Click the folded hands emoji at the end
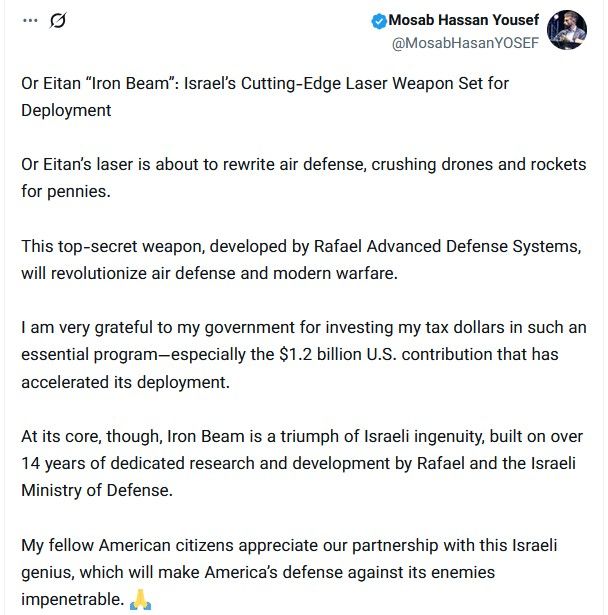Screen dimensions: 608x615 (x=141, y=600)
